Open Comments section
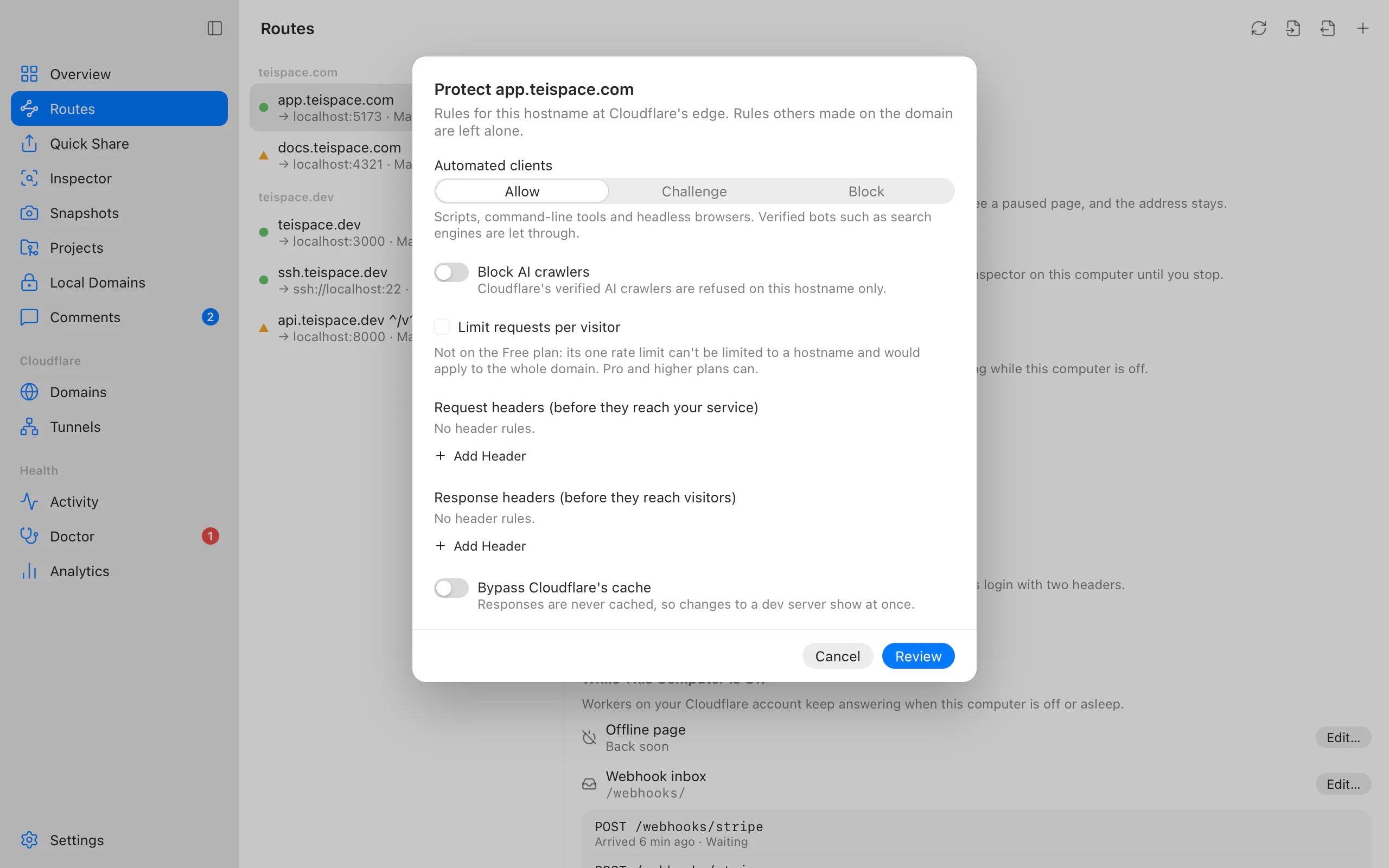The height and width of the screenshot is (868, 1389). pyautogui.click(x=119, y=317)
